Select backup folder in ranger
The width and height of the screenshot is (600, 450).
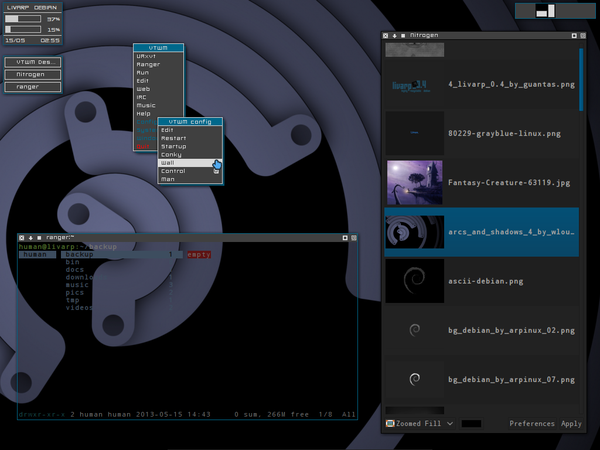coord(122,254)
